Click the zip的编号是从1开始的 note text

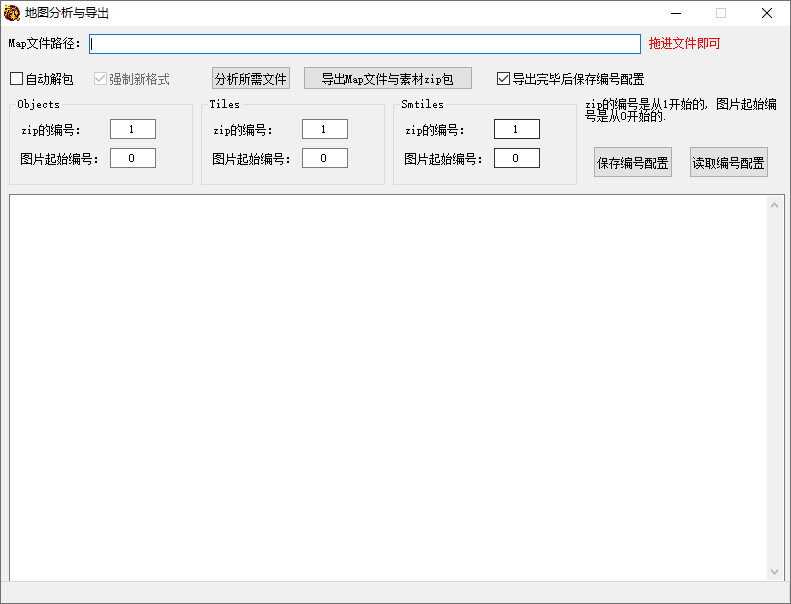coord(681,110)
